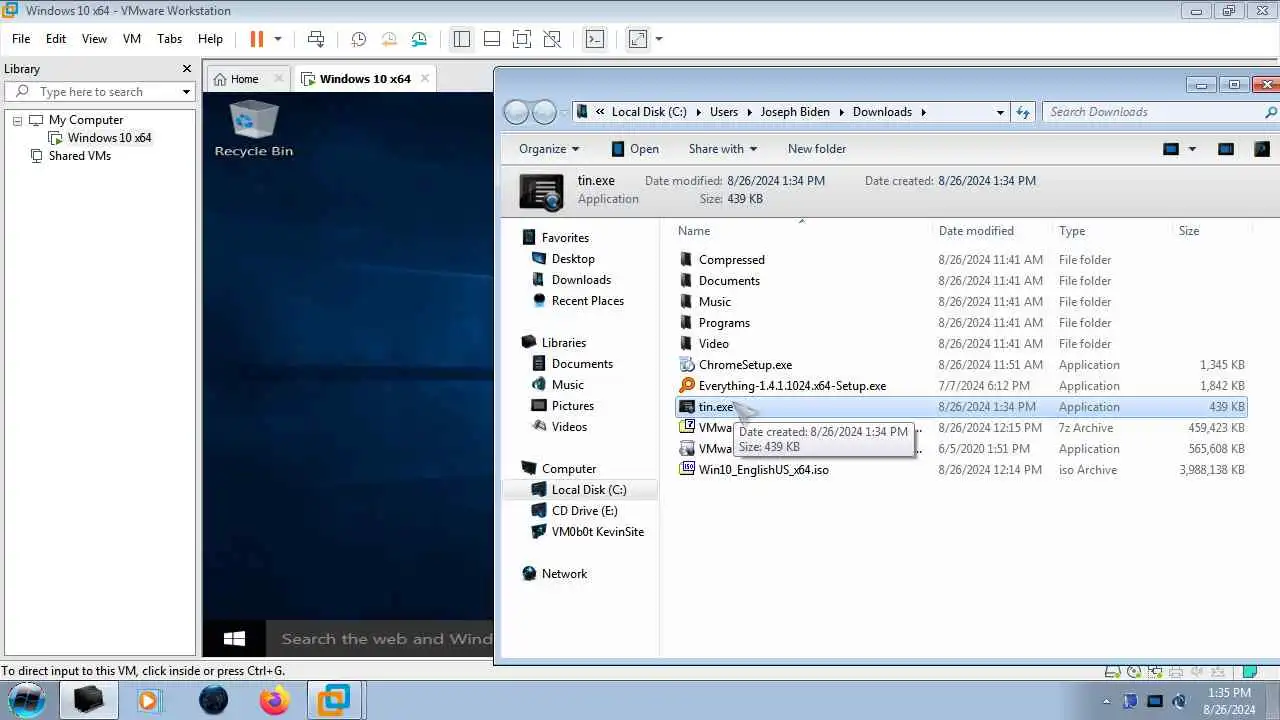Open the Share with dropdown
The image size is (1280, 720).
(723, 149)
